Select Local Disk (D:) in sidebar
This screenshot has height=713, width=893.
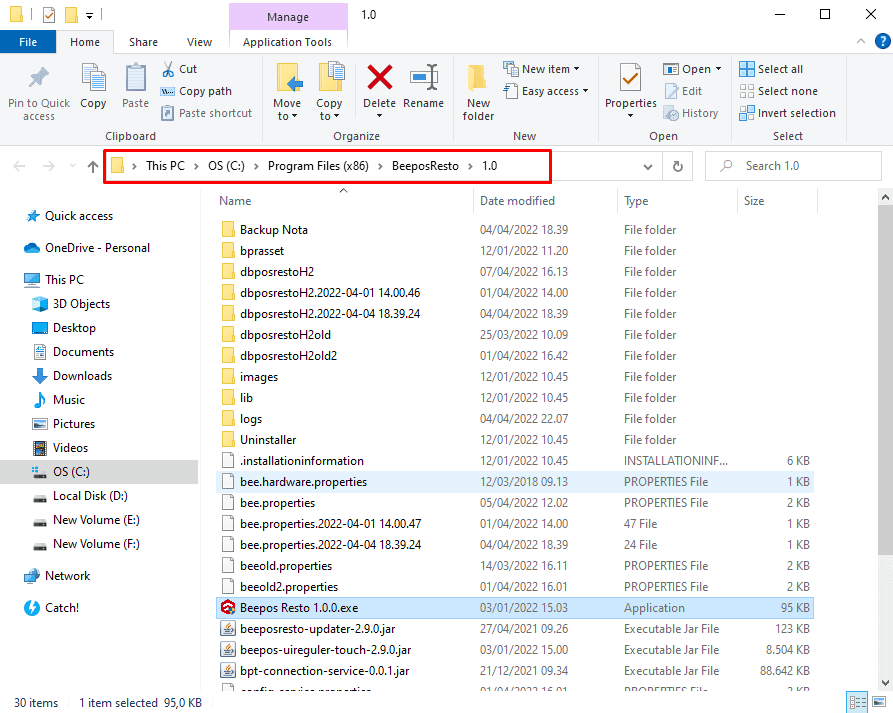pyautogui.click(x=80, y=496)
